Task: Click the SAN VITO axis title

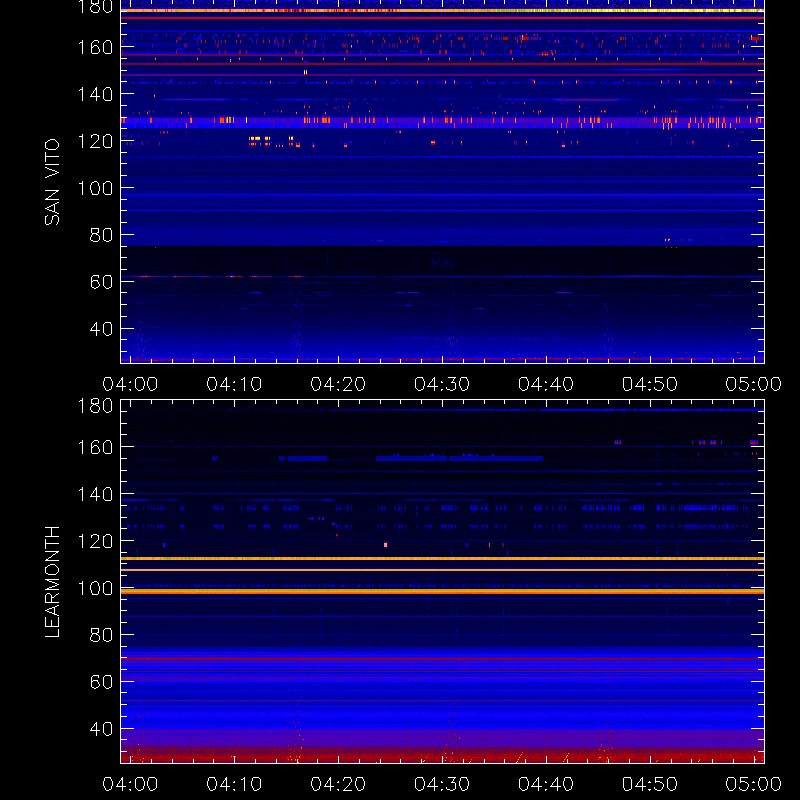Action: pyautogui.click(x=52, y=182)
